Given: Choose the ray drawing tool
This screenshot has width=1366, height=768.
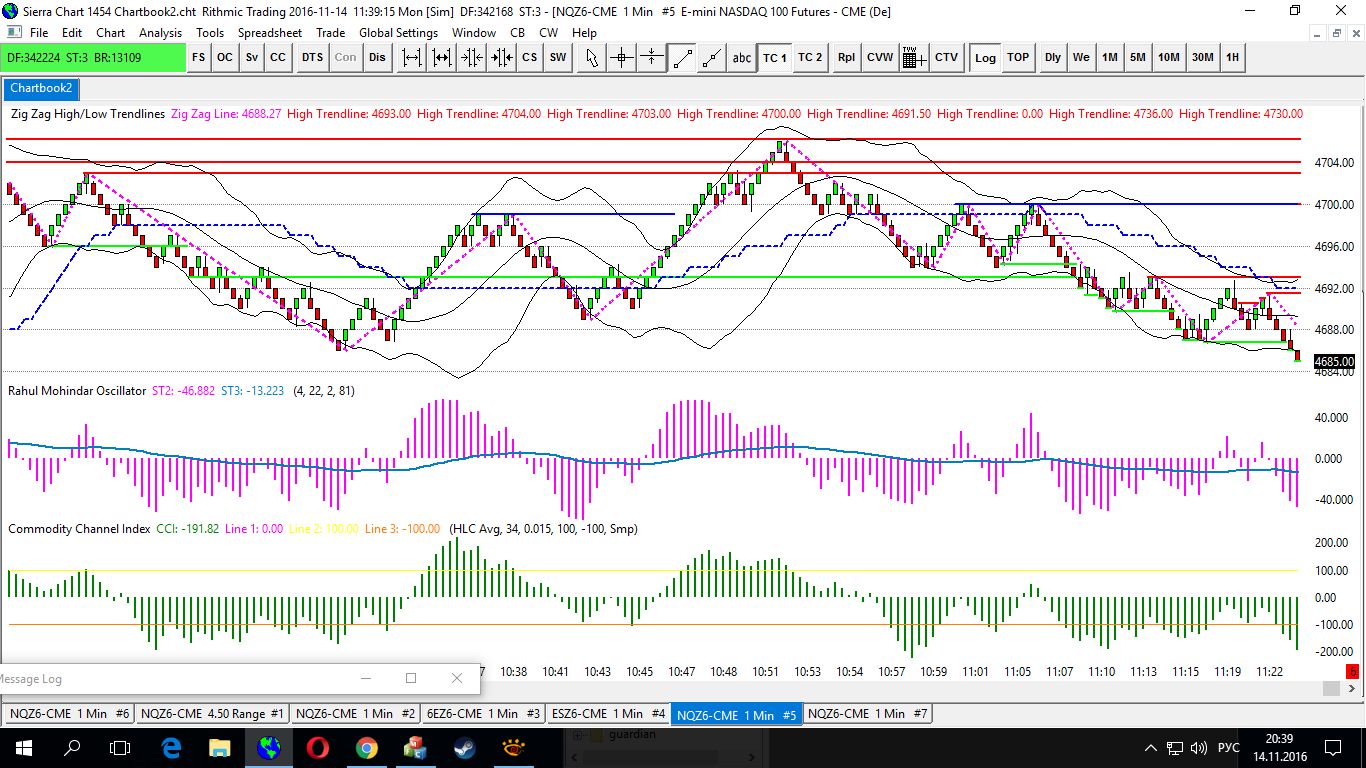Looking at the screenshot, I should (x=712, y=57).
